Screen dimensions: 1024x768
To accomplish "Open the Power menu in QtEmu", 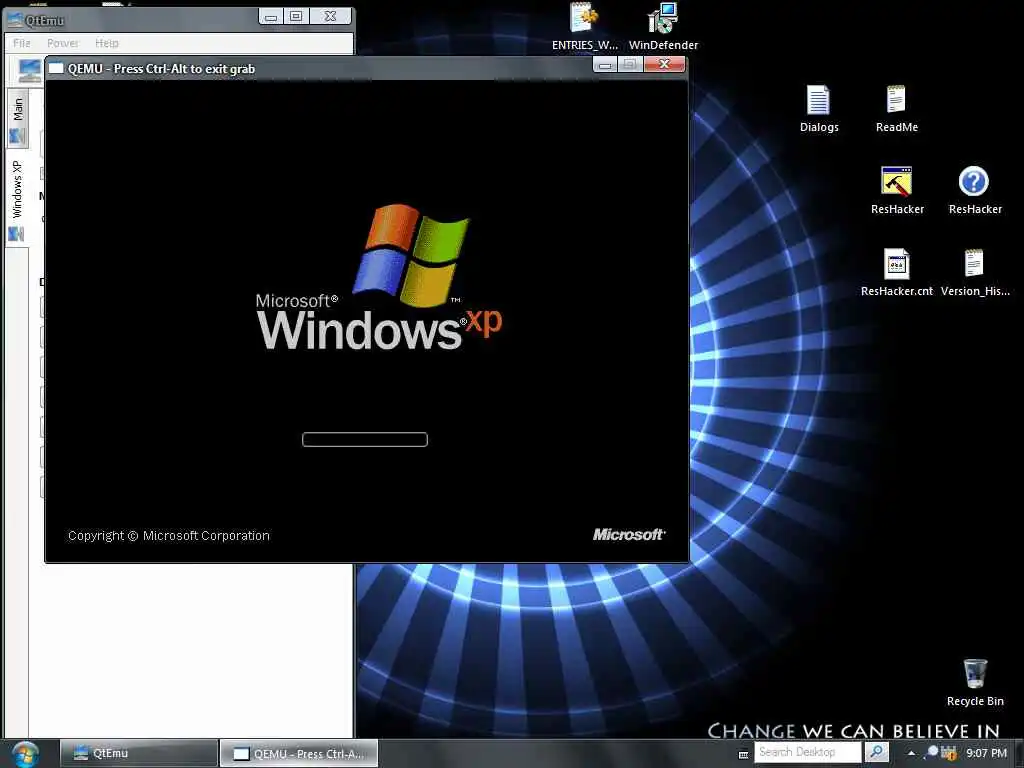I will pyautogui.click(x=63, y=43).
